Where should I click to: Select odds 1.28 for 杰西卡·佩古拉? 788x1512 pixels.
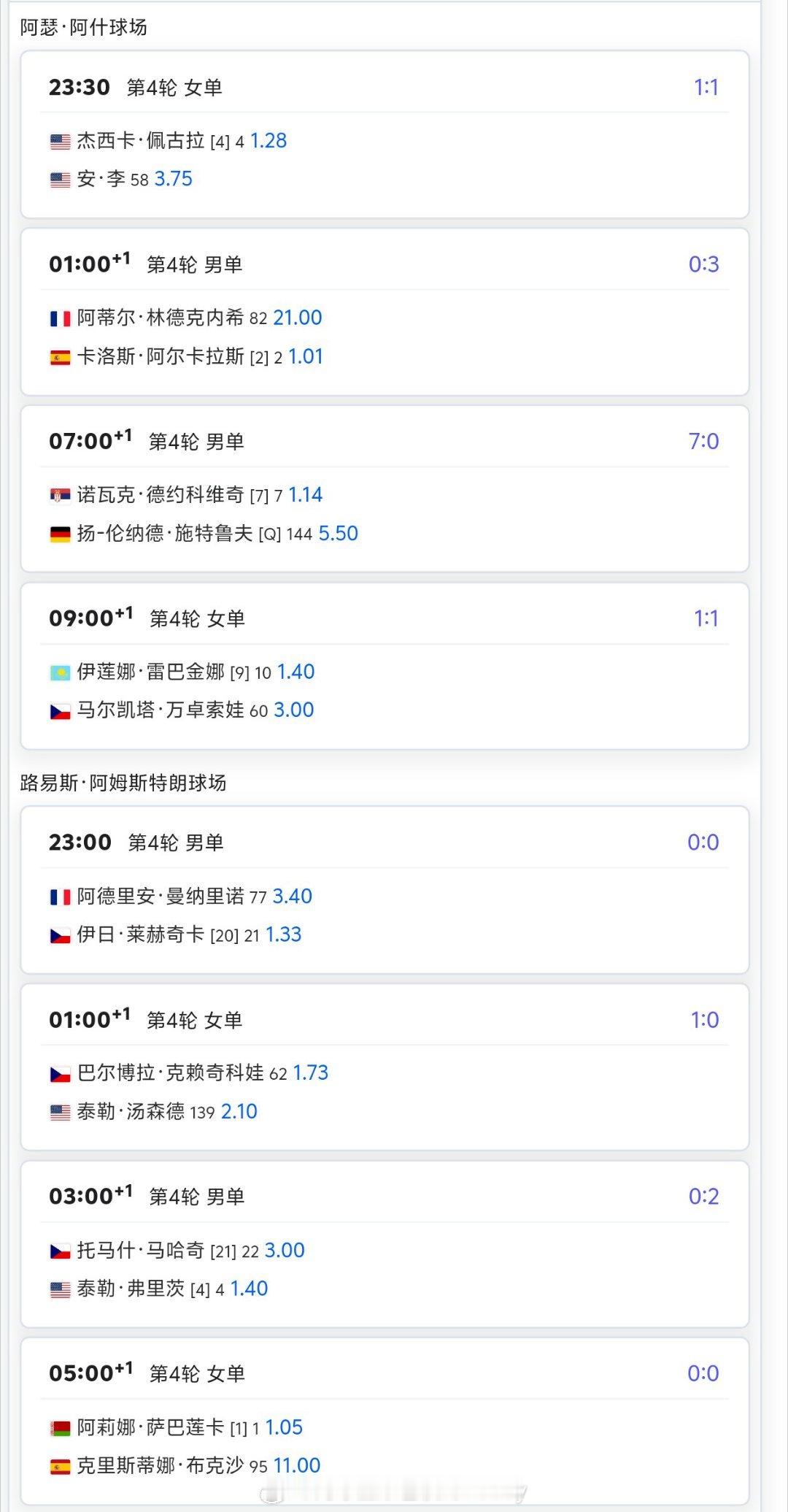tap(269, 141)
